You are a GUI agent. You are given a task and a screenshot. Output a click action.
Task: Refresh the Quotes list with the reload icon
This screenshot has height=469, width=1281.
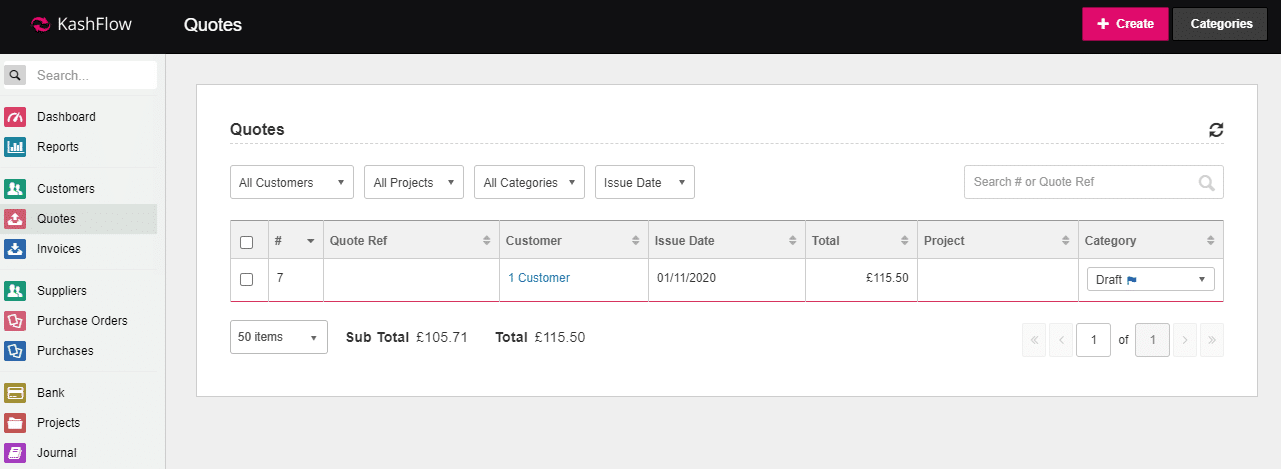tap(1216, 130)
